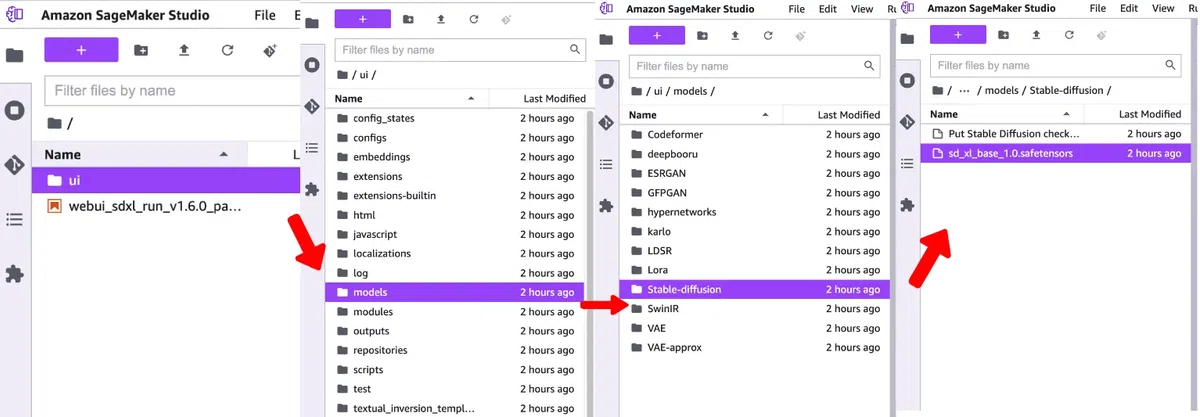Viewport: 1200px width, 417px height.
Task: Open View menu in Stable-diffusion panel
Action: pos(1162,8)
